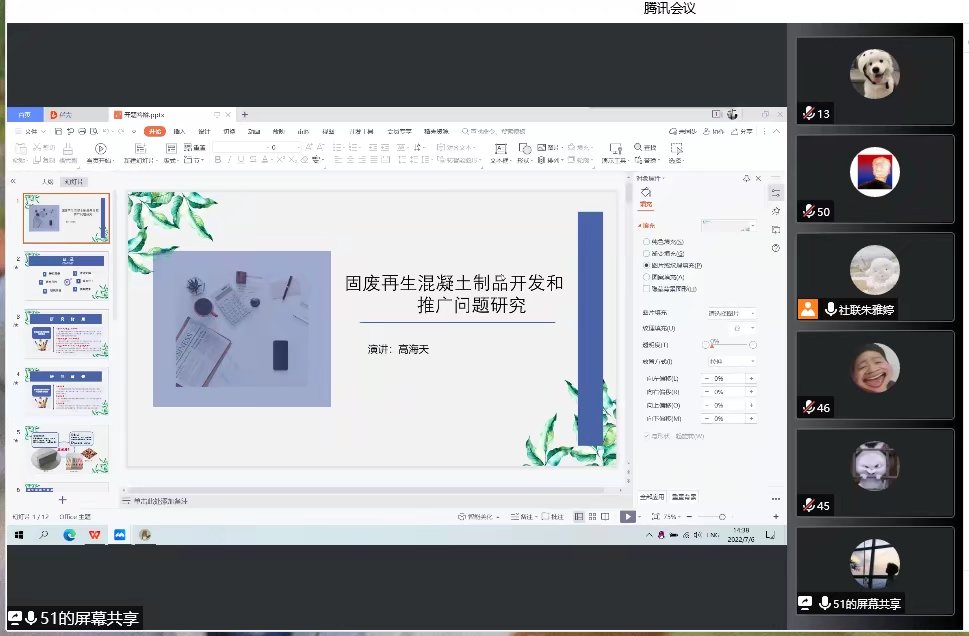This screenshot has width=969, height=636.
Task: Click the text box tool icon
Action: pos(500,149)
